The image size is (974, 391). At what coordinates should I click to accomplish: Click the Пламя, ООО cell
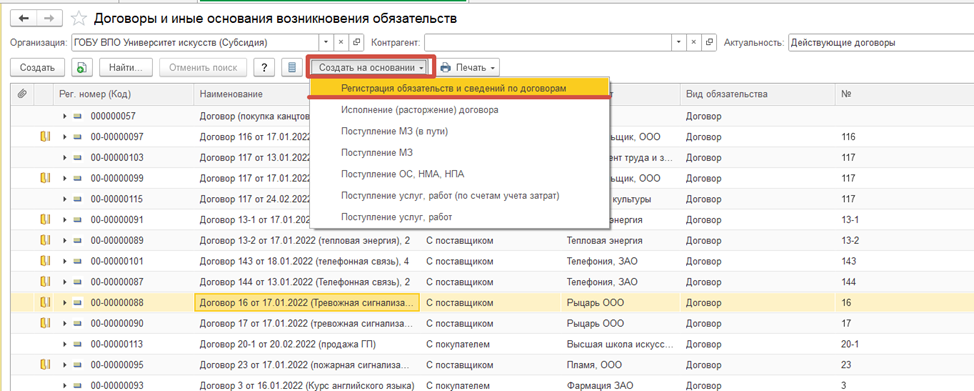(621, 364)
